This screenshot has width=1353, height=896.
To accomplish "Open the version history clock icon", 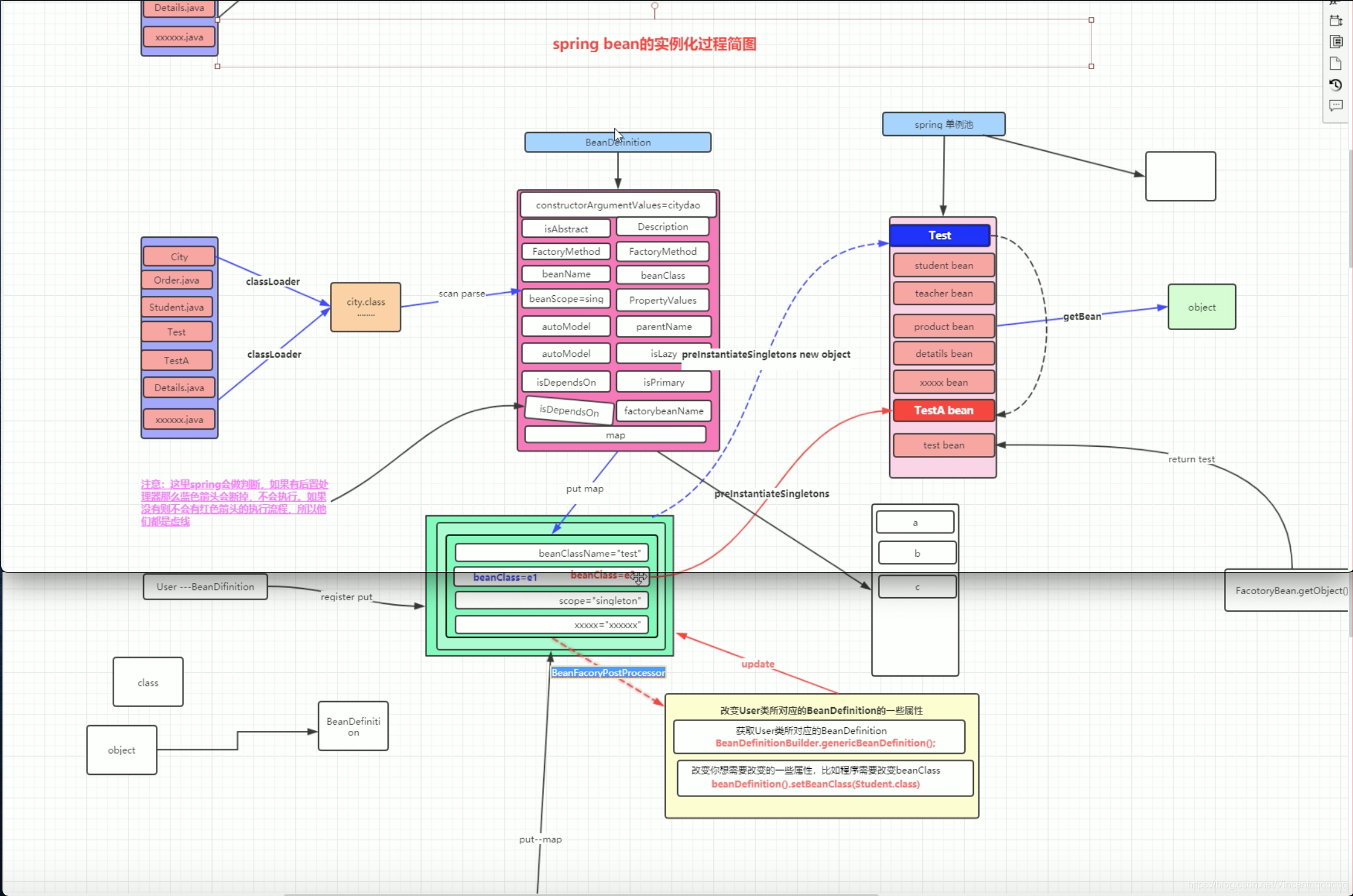I will [1336, 84].
